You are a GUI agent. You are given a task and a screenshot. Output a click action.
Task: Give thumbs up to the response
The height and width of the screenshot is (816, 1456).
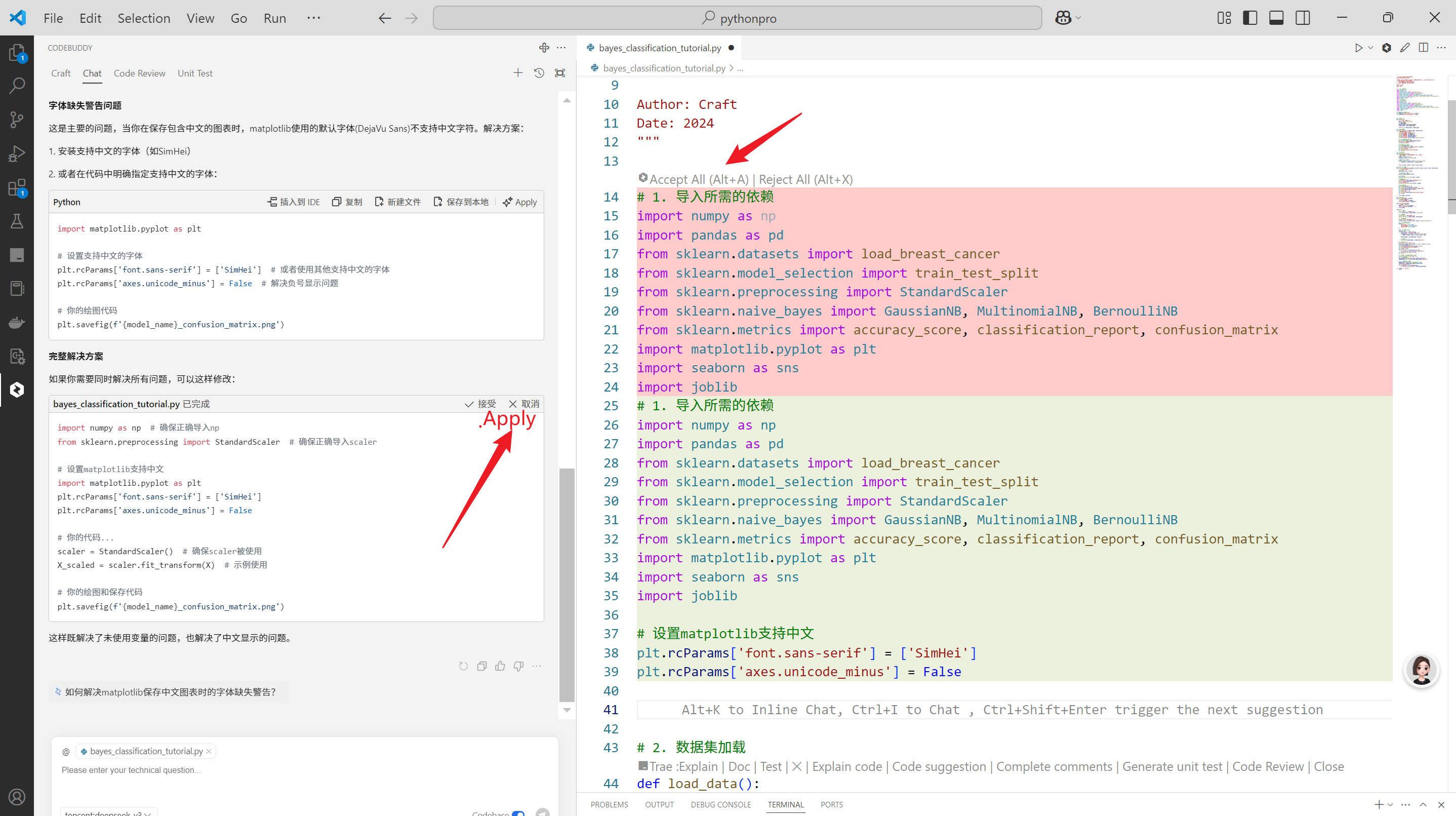click(x=500, y=666)
